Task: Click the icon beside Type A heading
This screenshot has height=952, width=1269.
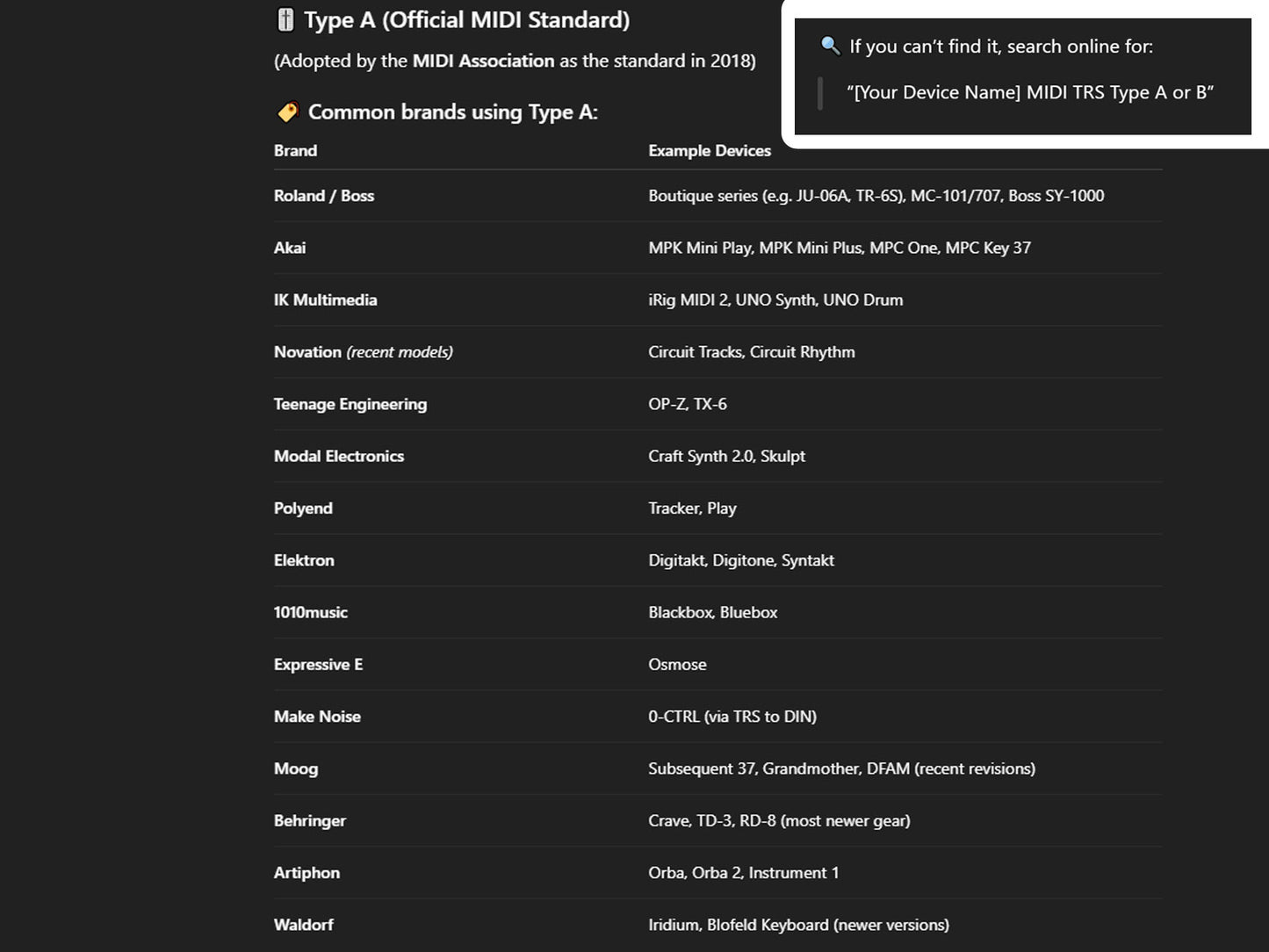Action: click(x=285, y=20)
